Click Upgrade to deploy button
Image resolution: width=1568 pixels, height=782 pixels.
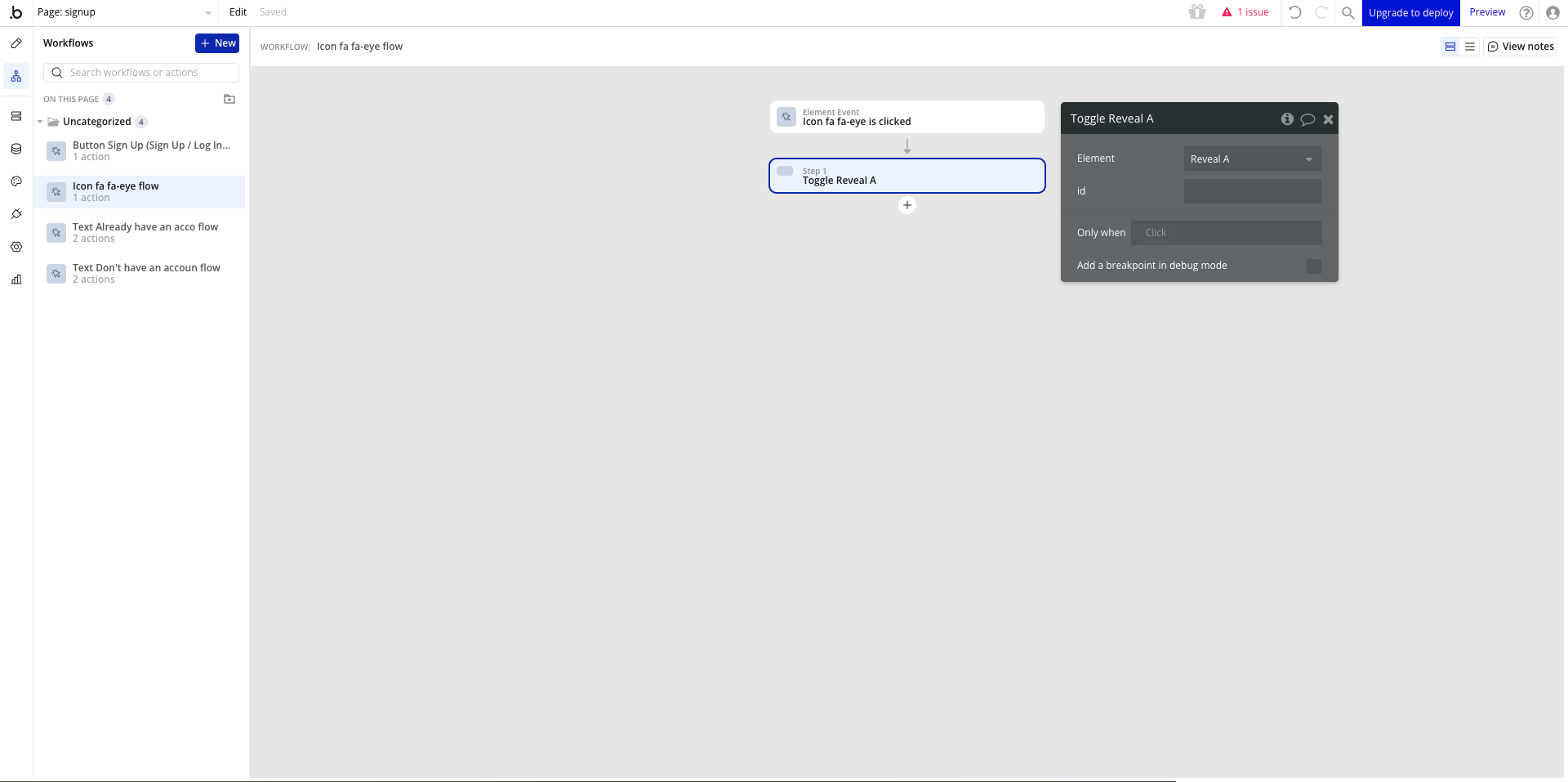tap(1410, 13)
